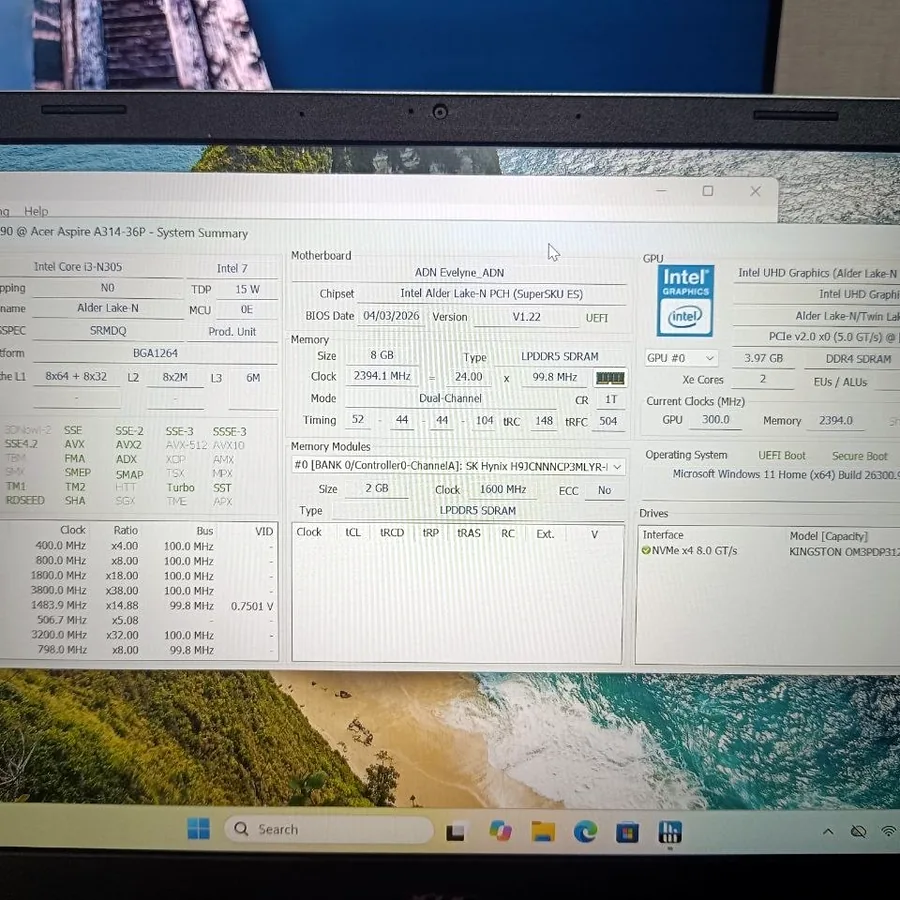Click the SRMDQ sSPEC value
900x900 pixels.
pos(108,331)
